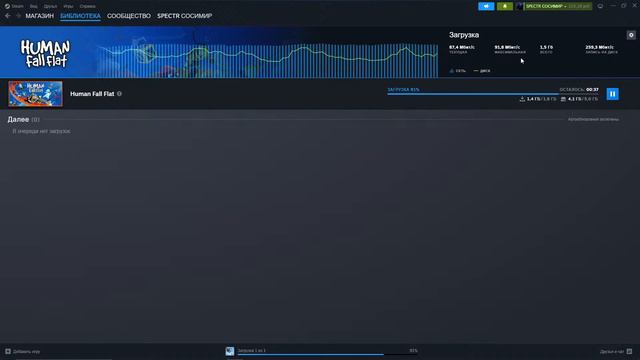Open the green notifications bell
Viewport: 640px width, 360px height.
tap(505, 6)
